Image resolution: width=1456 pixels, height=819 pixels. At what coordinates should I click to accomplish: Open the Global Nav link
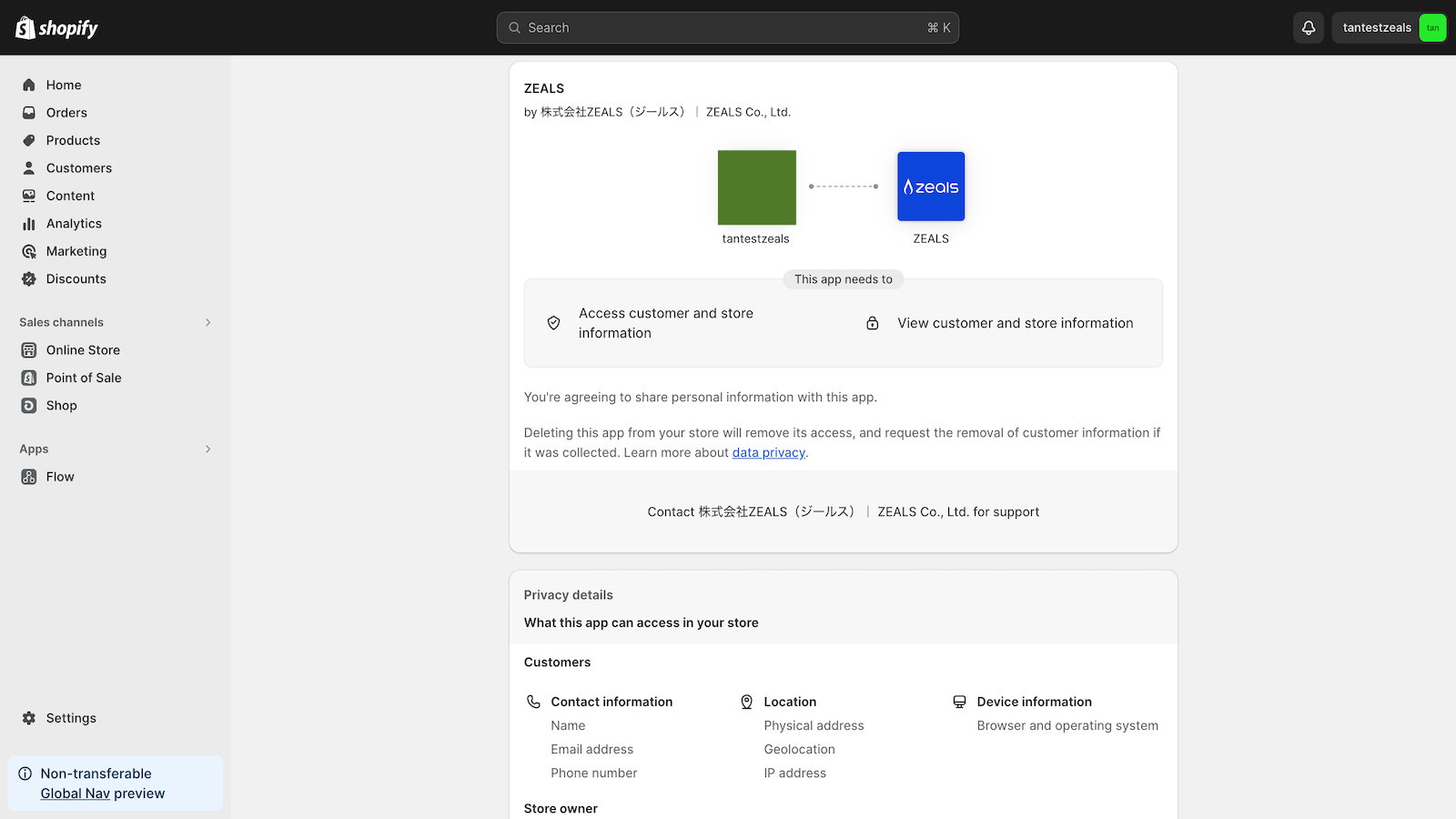(76, 794)
